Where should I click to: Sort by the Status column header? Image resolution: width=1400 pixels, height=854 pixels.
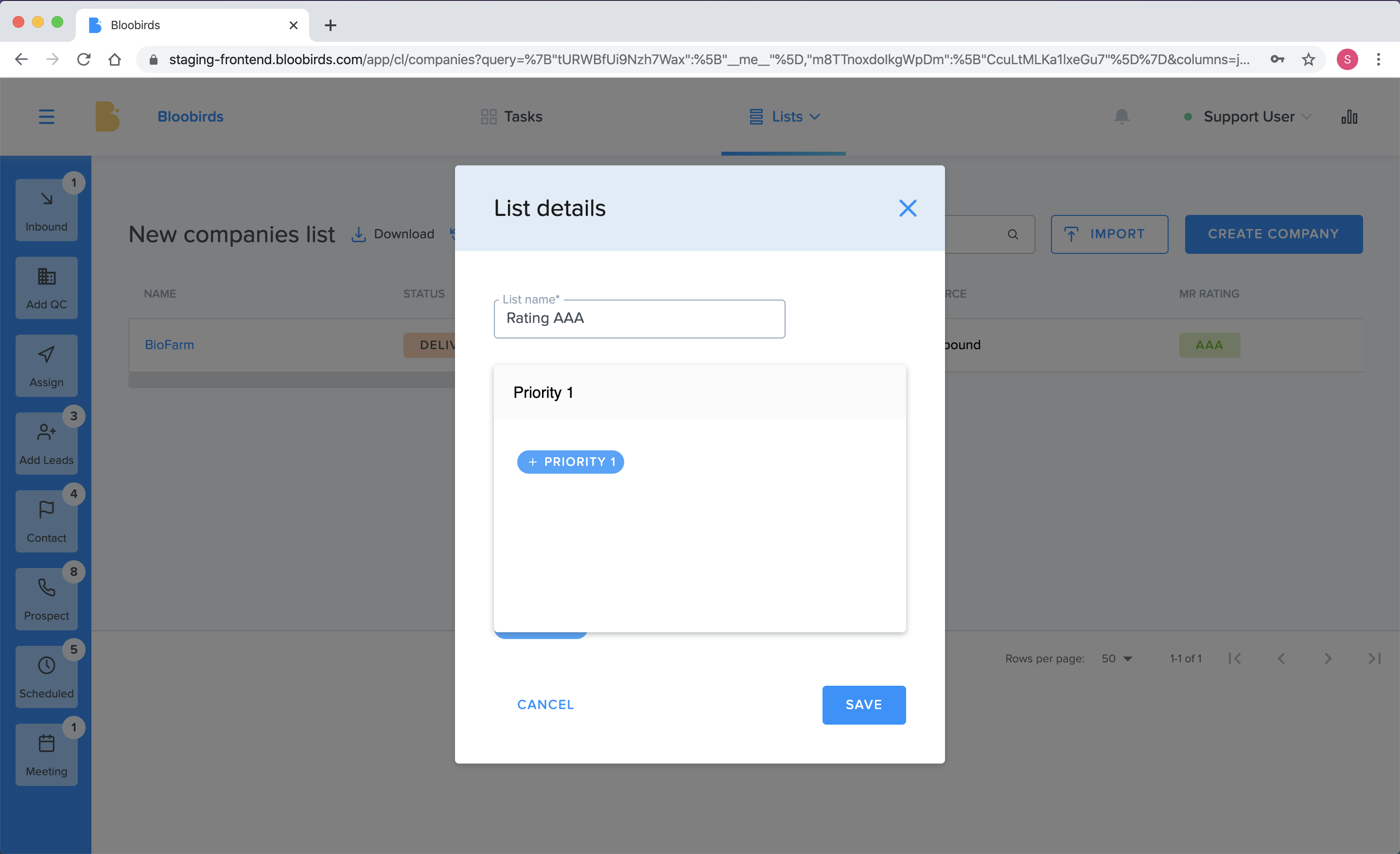point(424,293)
